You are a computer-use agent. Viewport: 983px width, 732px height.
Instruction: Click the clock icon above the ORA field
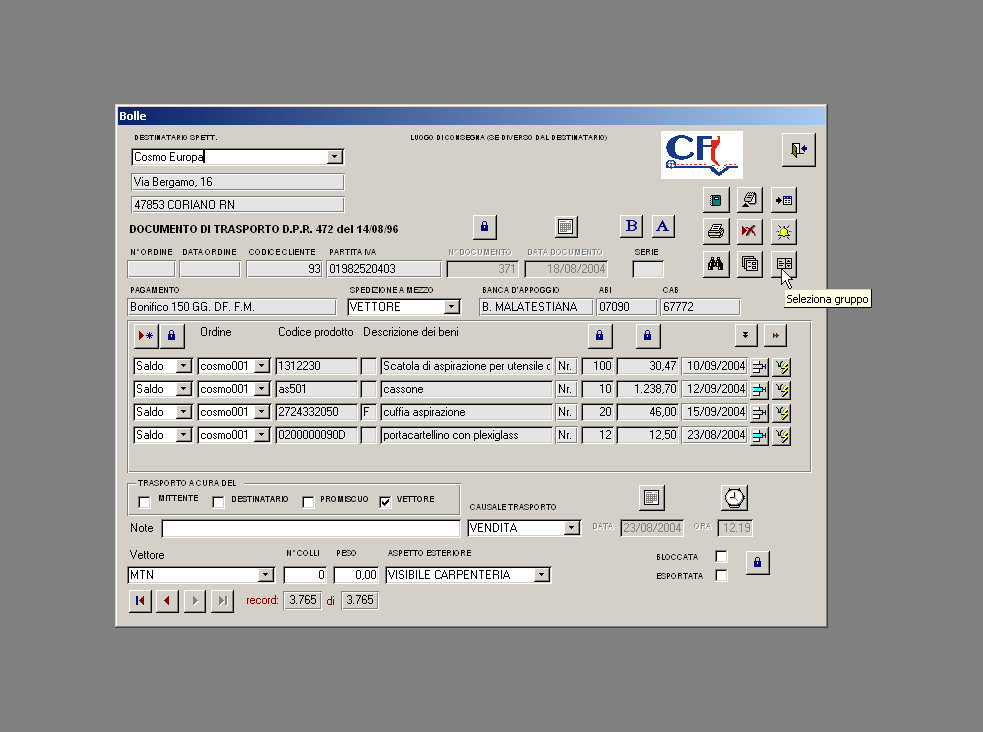click(734, 498)
